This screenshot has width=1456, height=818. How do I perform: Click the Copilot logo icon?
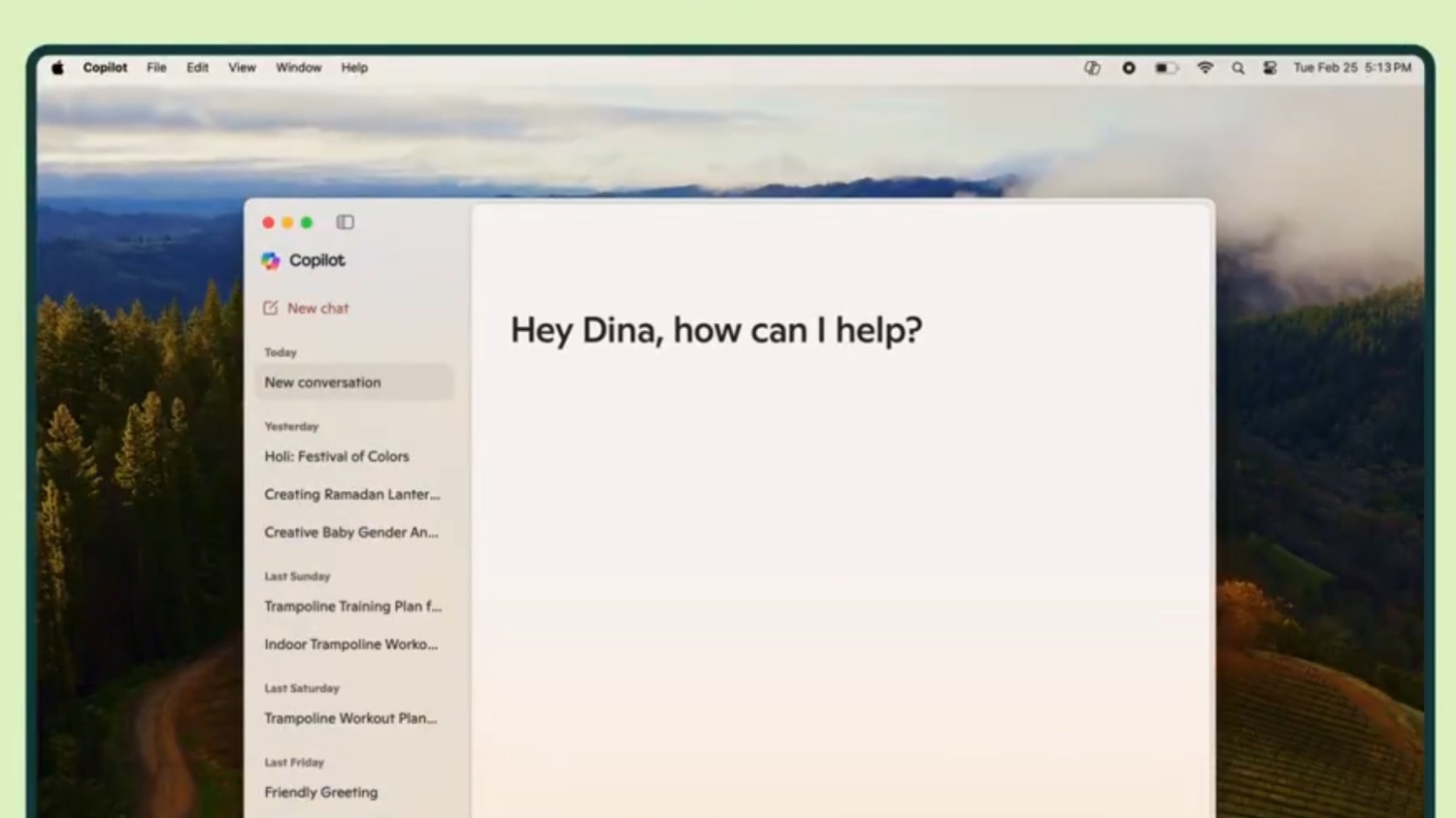271,260
